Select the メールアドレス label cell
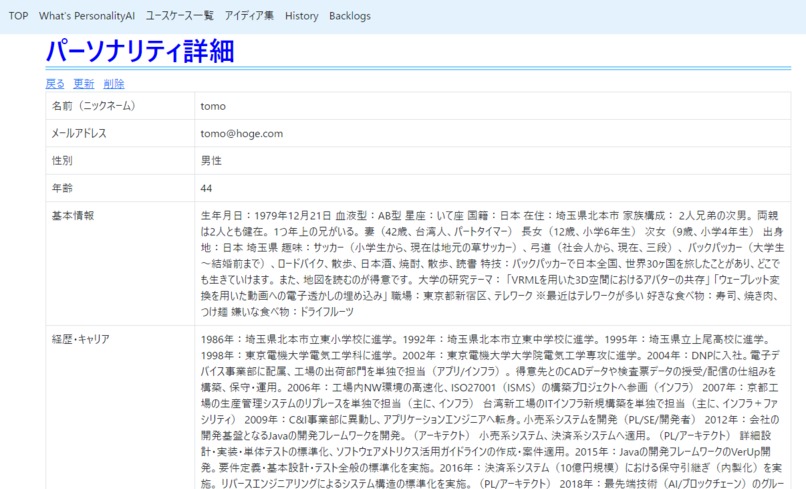This screenshot has width=806, height=489. click(x=120, y=133)
